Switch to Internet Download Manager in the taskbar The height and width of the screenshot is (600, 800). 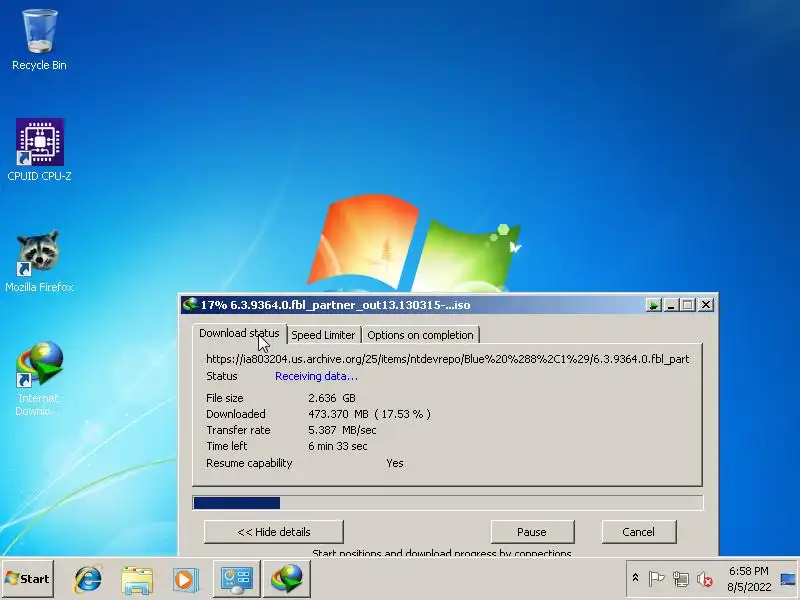pyautogui.click(x=287, y=579)
